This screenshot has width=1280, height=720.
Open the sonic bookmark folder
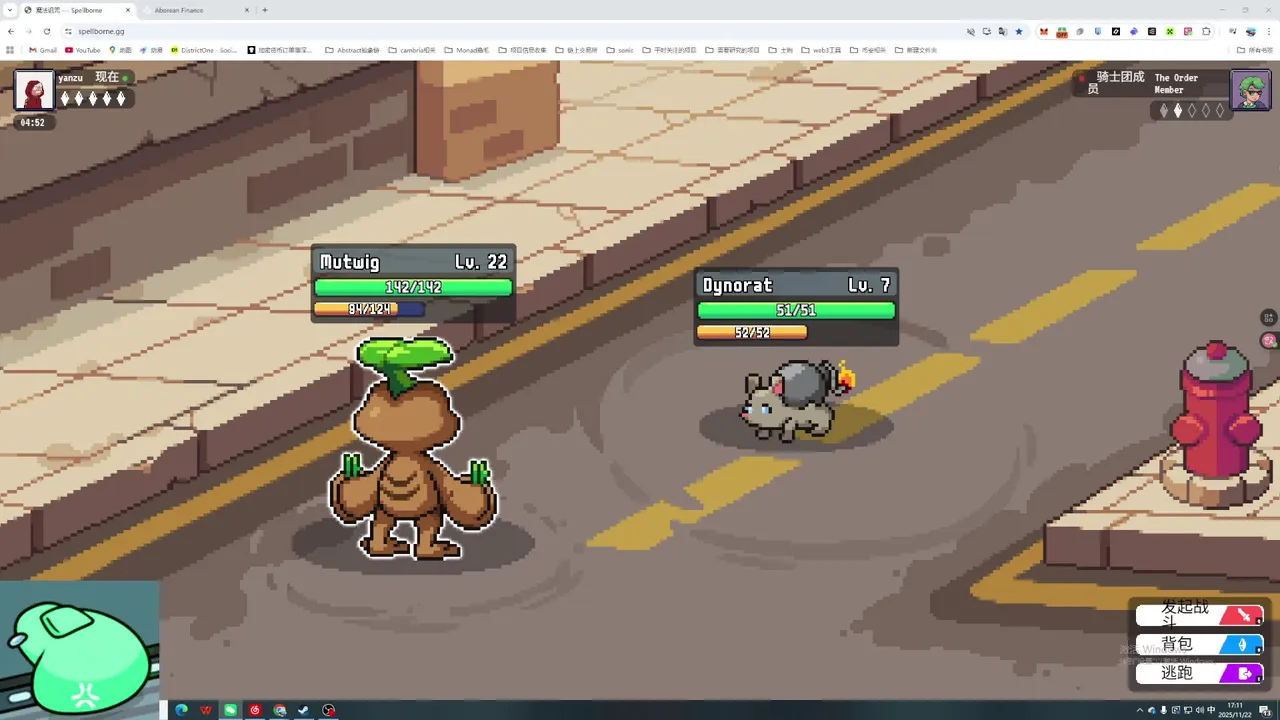tap(620, 50)
